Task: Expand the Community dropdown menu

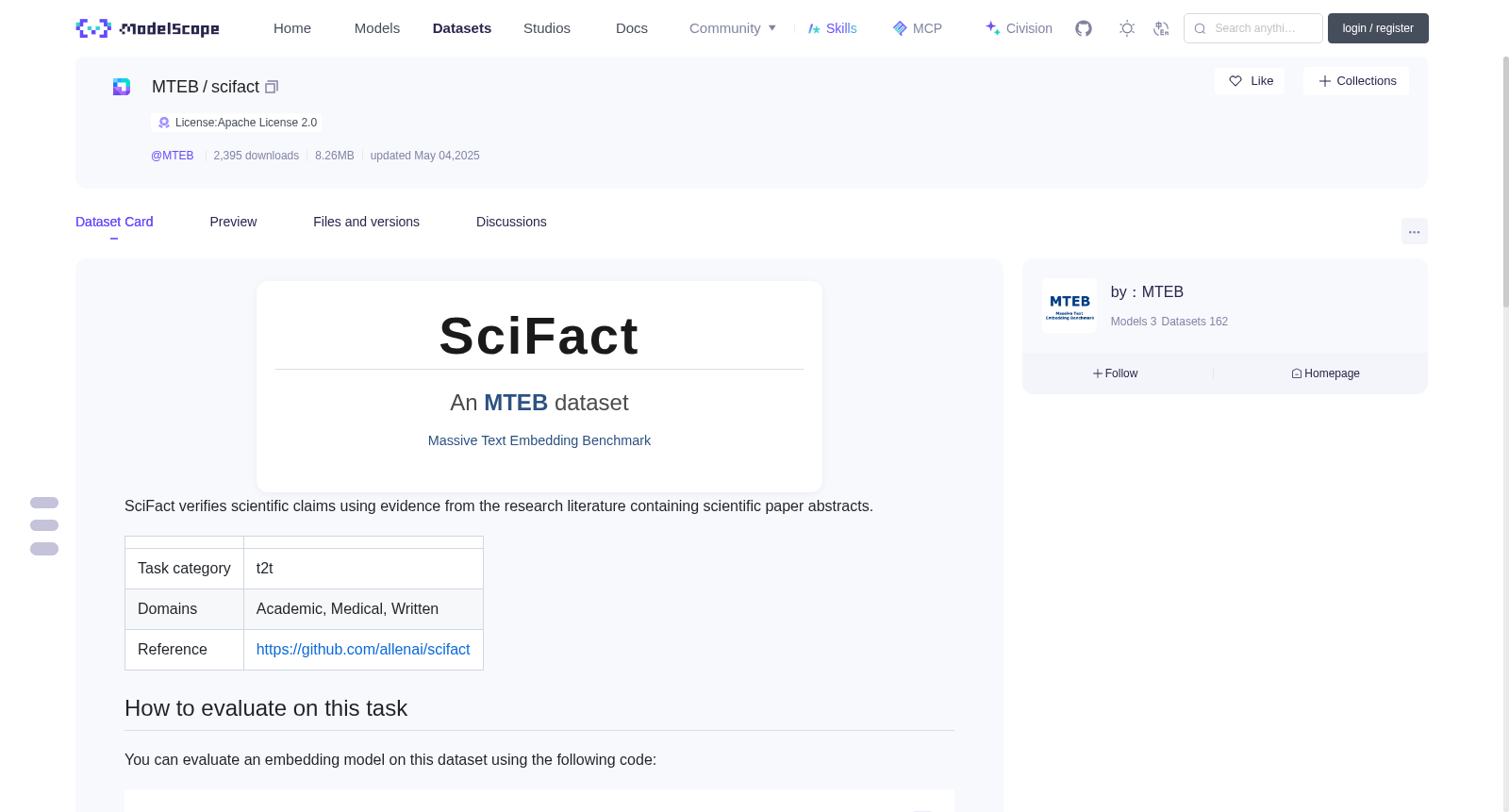Action: coord(733,28)
